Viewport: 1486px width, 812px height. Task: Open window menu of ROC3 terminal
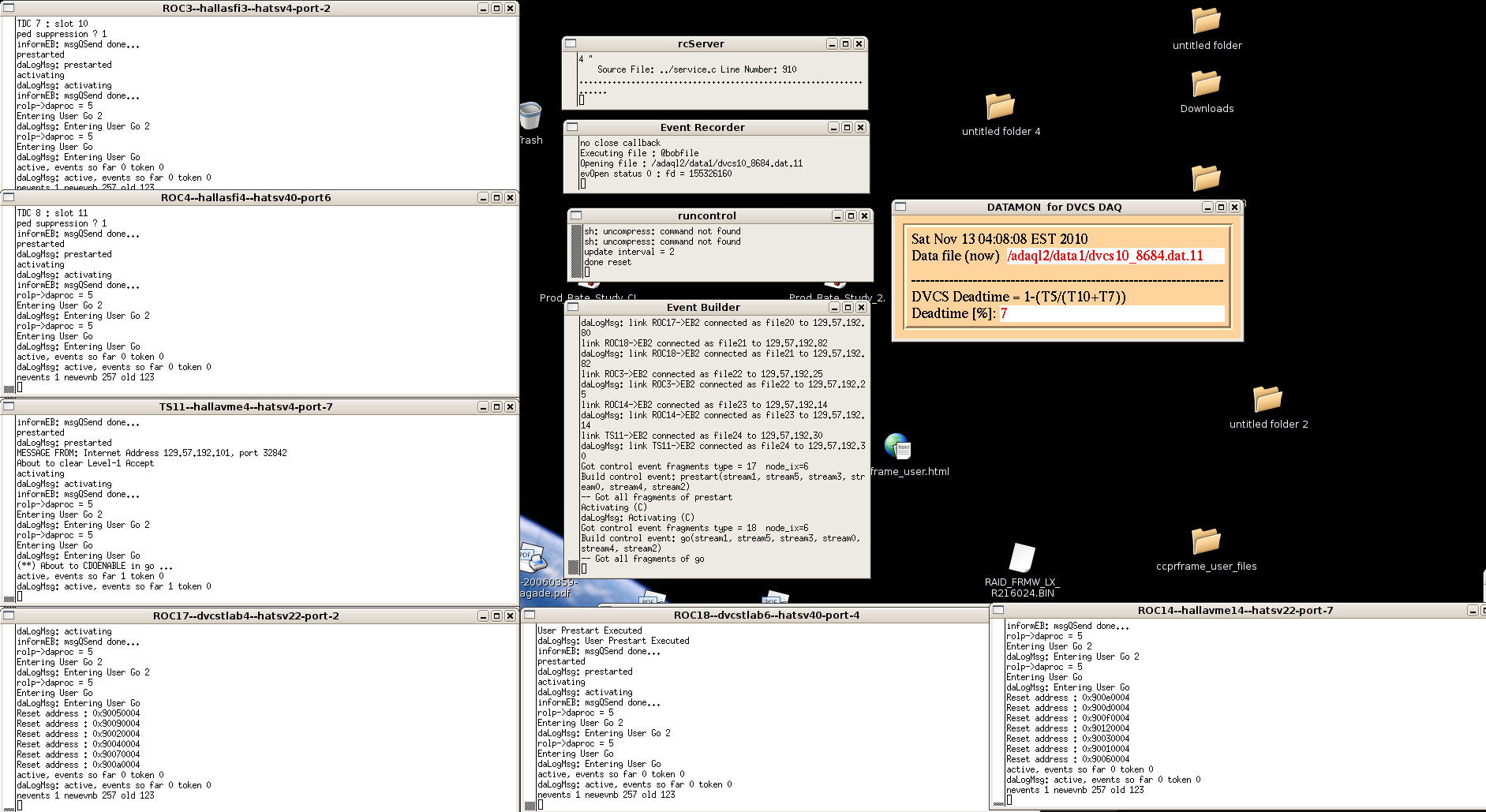(x=9, y=8)
